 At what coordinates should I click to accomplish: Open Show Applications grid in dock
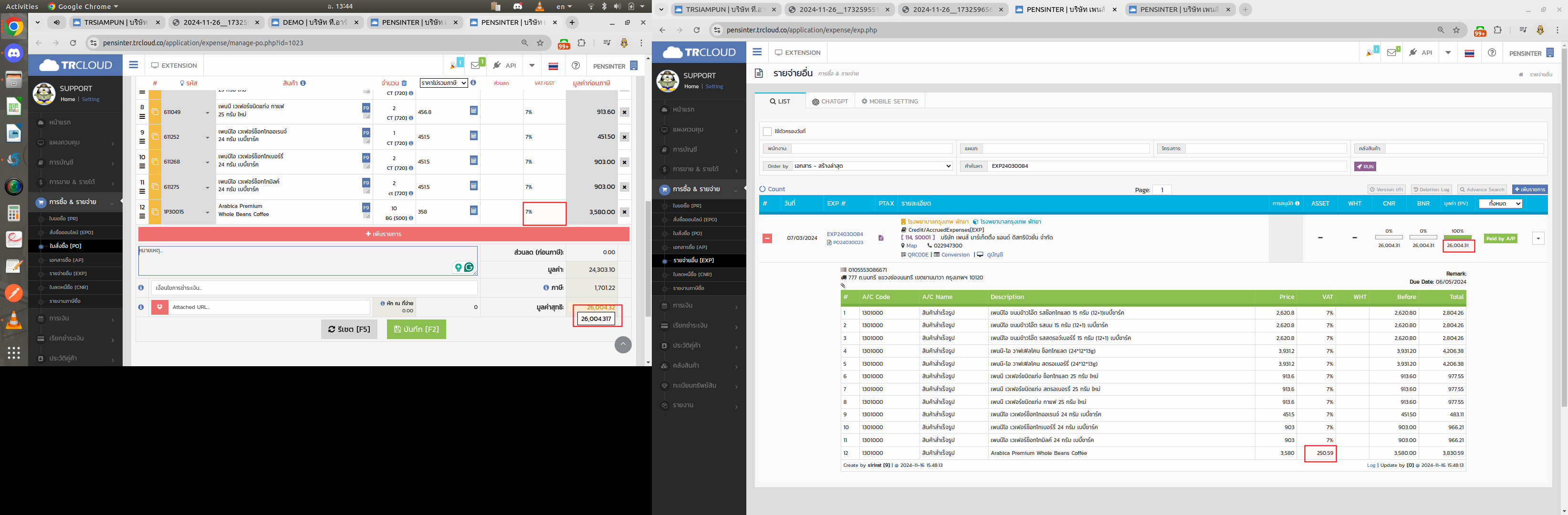point(14,353)
